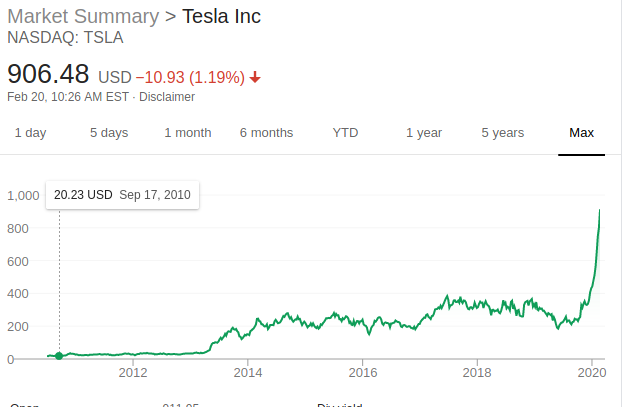Show the 6 months range

click(x=266, y=133)
